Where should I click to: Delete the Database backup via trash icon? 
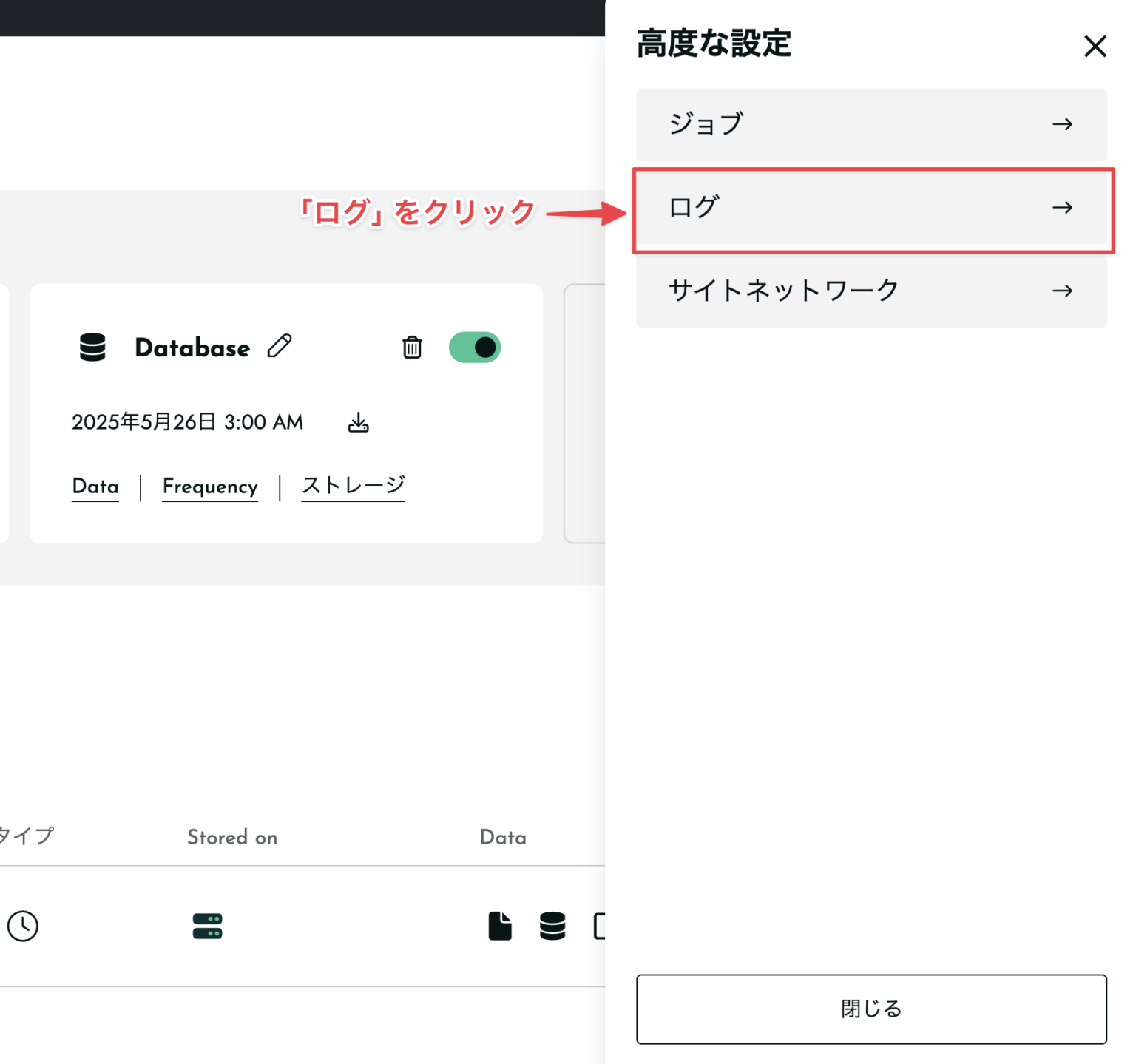pos(412,348)
